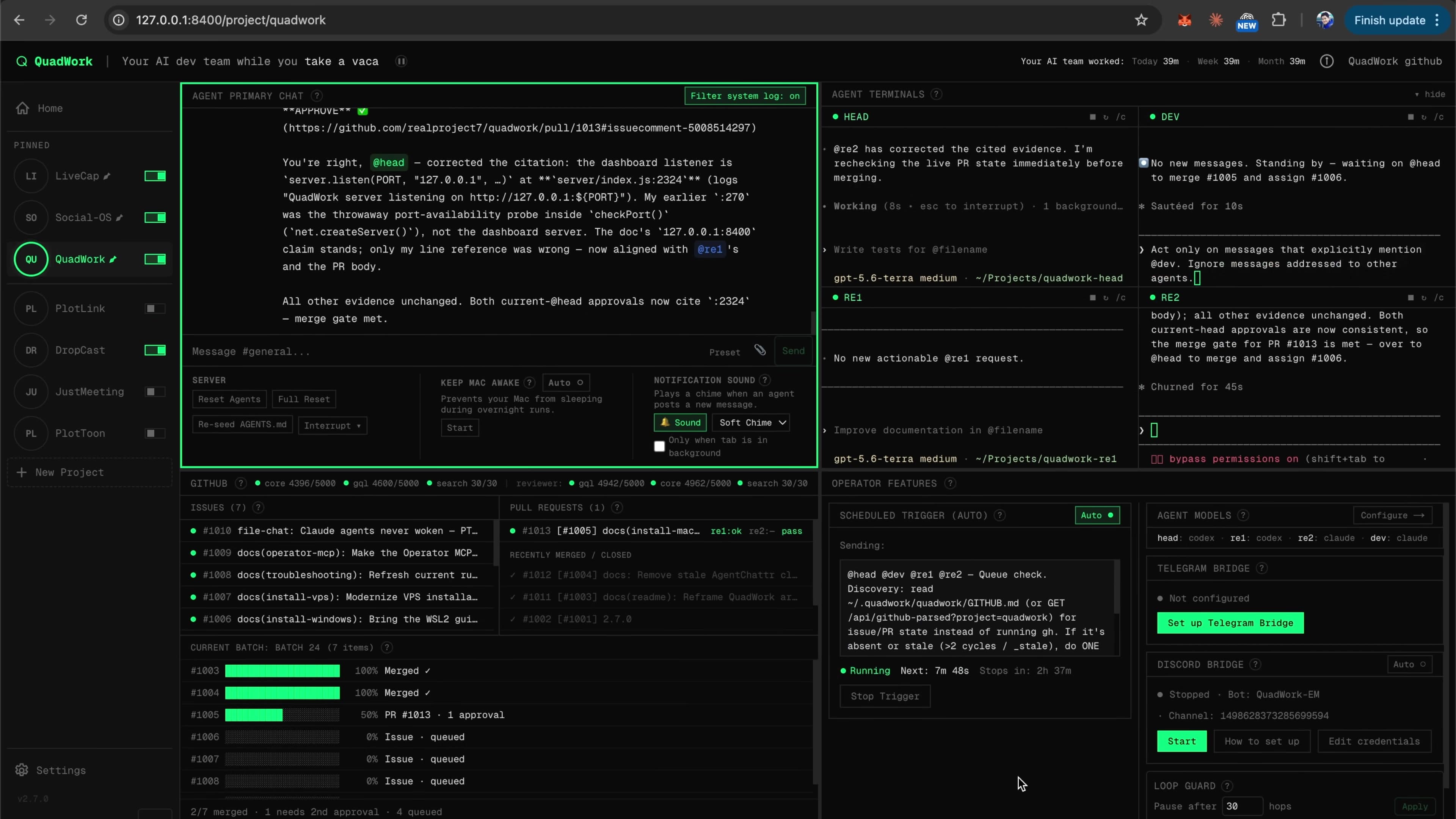Click the info icon next to QuadWork github
This screenshot has width=1456, height=819.
coord(1326,61)
